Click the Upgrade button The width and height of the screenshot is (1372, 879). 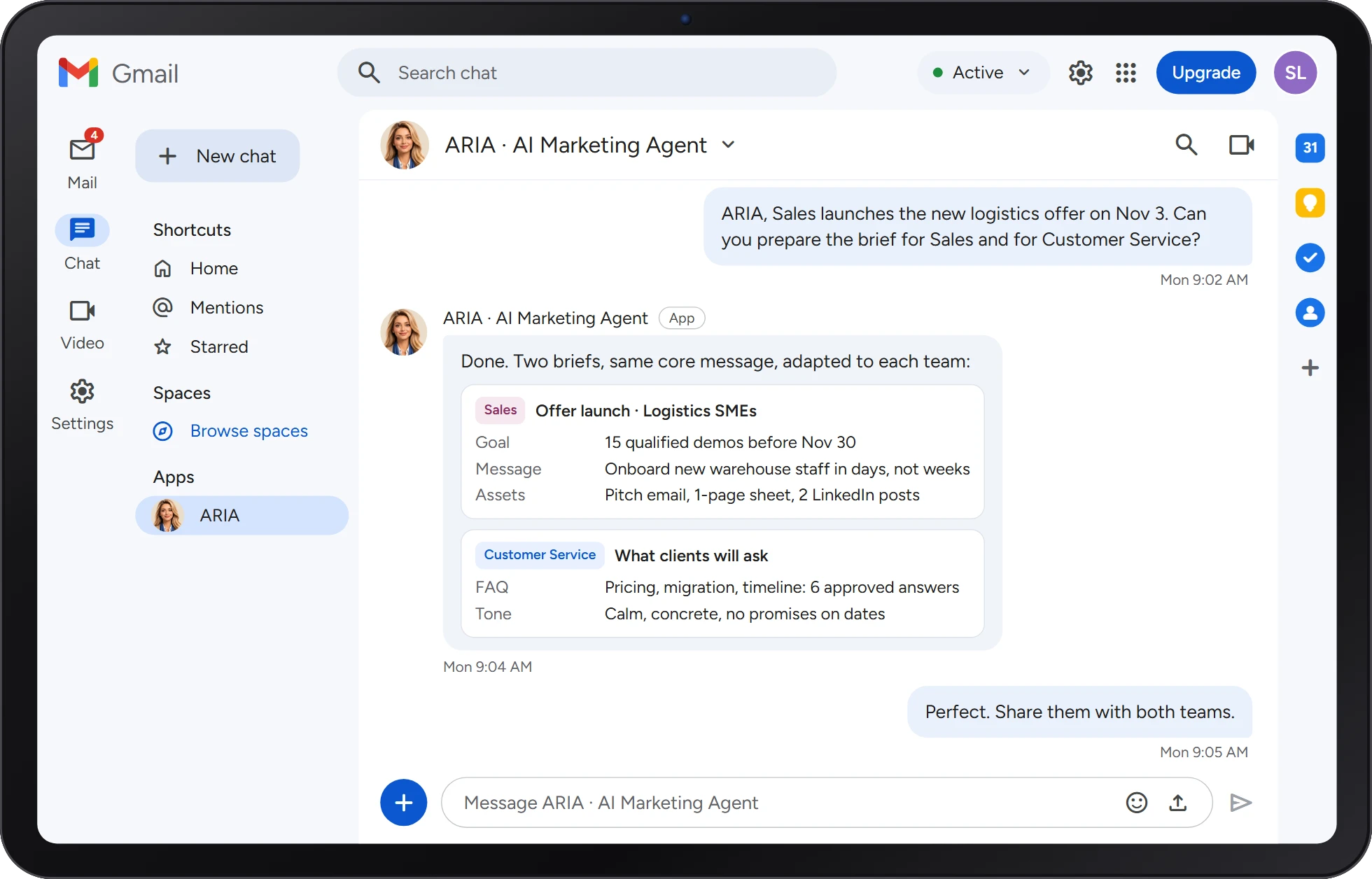tap(1206, 73)
